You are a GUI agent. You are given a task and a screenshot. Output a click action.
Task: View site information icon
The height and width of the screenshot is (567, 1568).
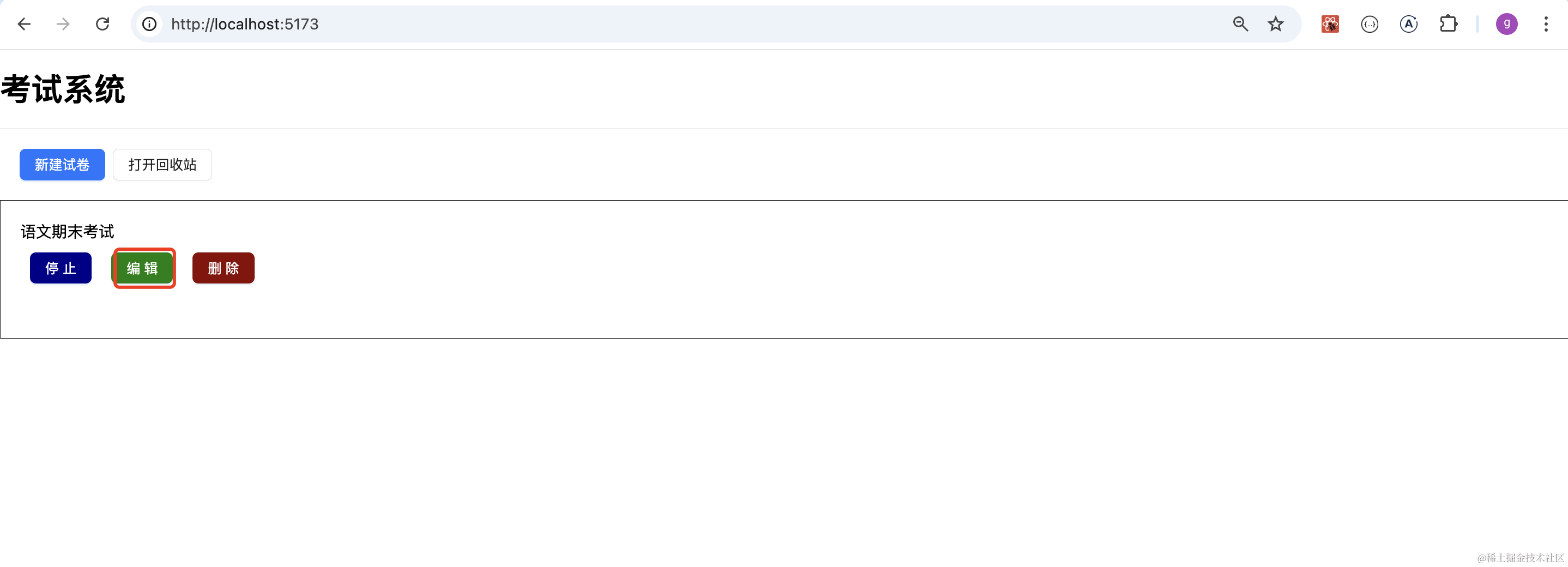(x=149, y=25)
